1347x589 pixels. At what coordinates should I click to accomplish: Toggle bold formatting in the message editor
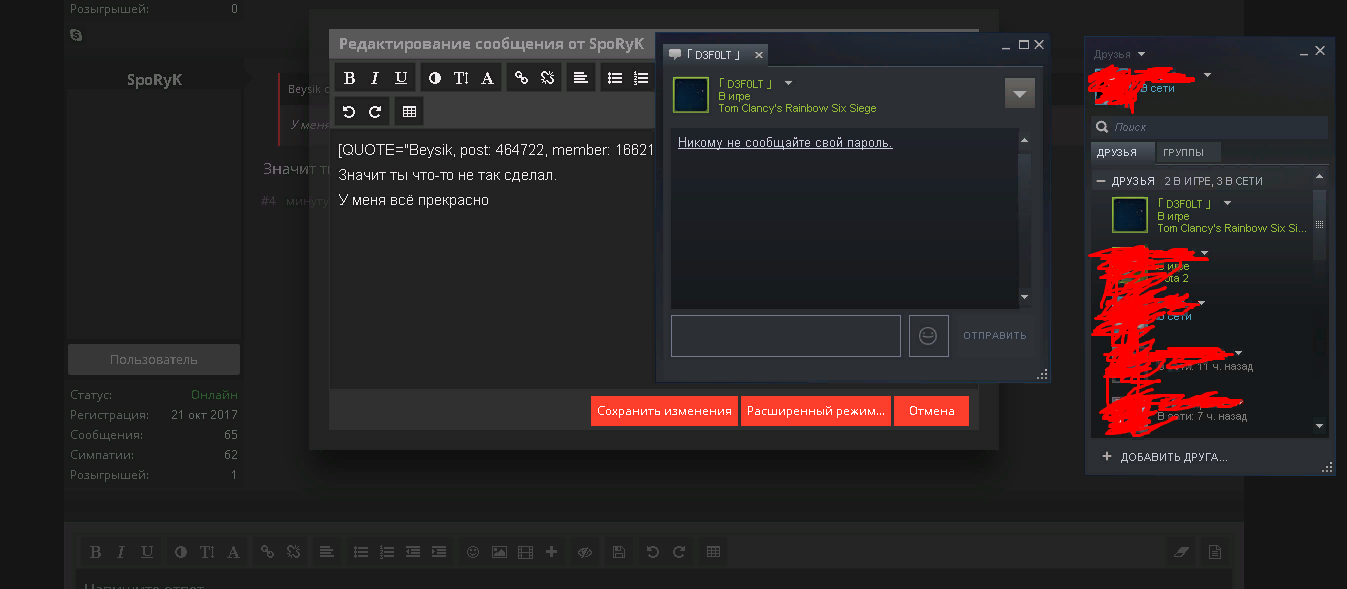349,76
